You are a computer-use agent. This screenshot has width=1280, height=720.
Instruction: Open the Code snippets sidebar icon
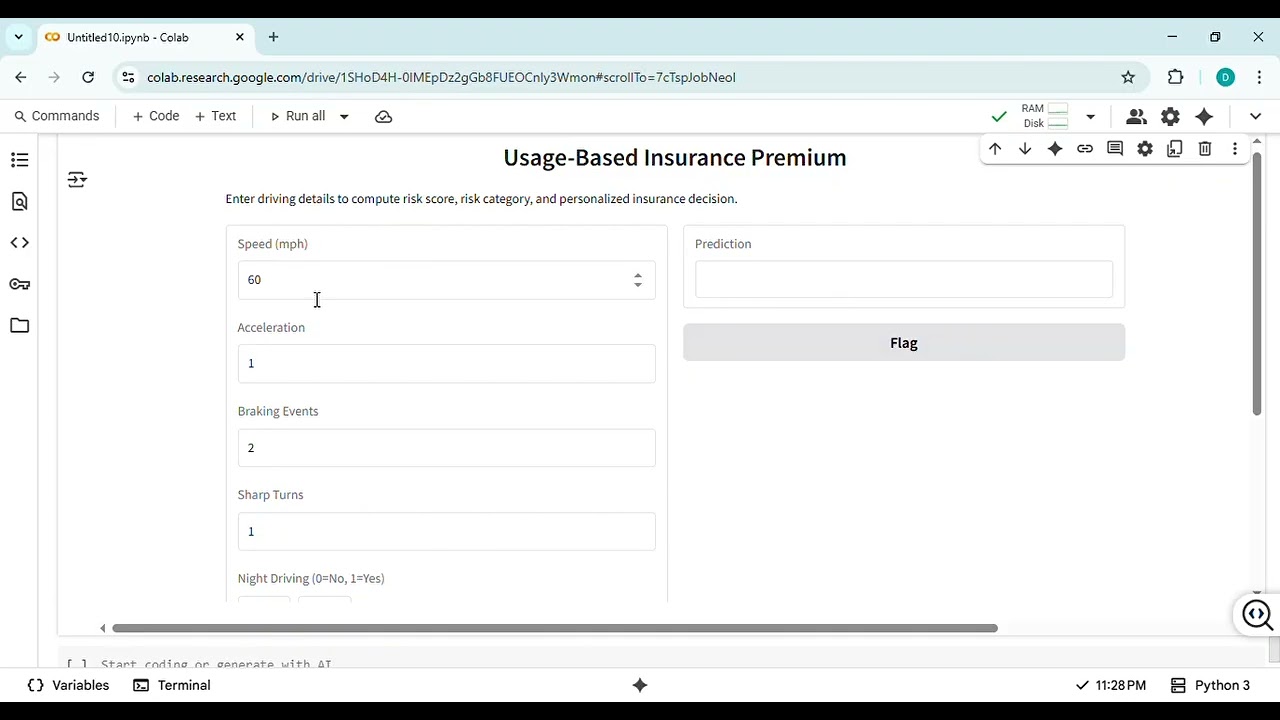click(19, 243)
